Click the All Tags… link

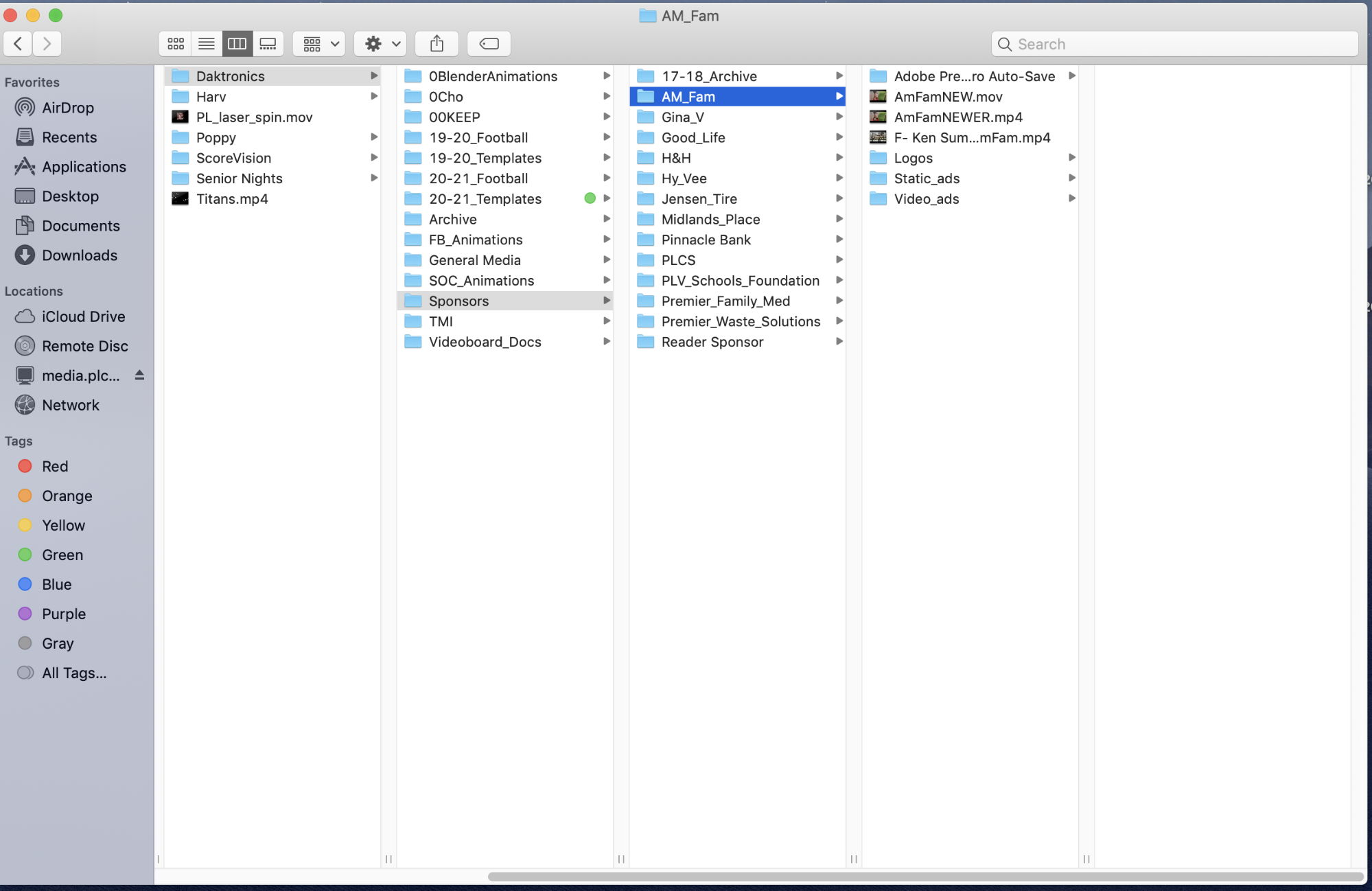click(x=73, y=673)
